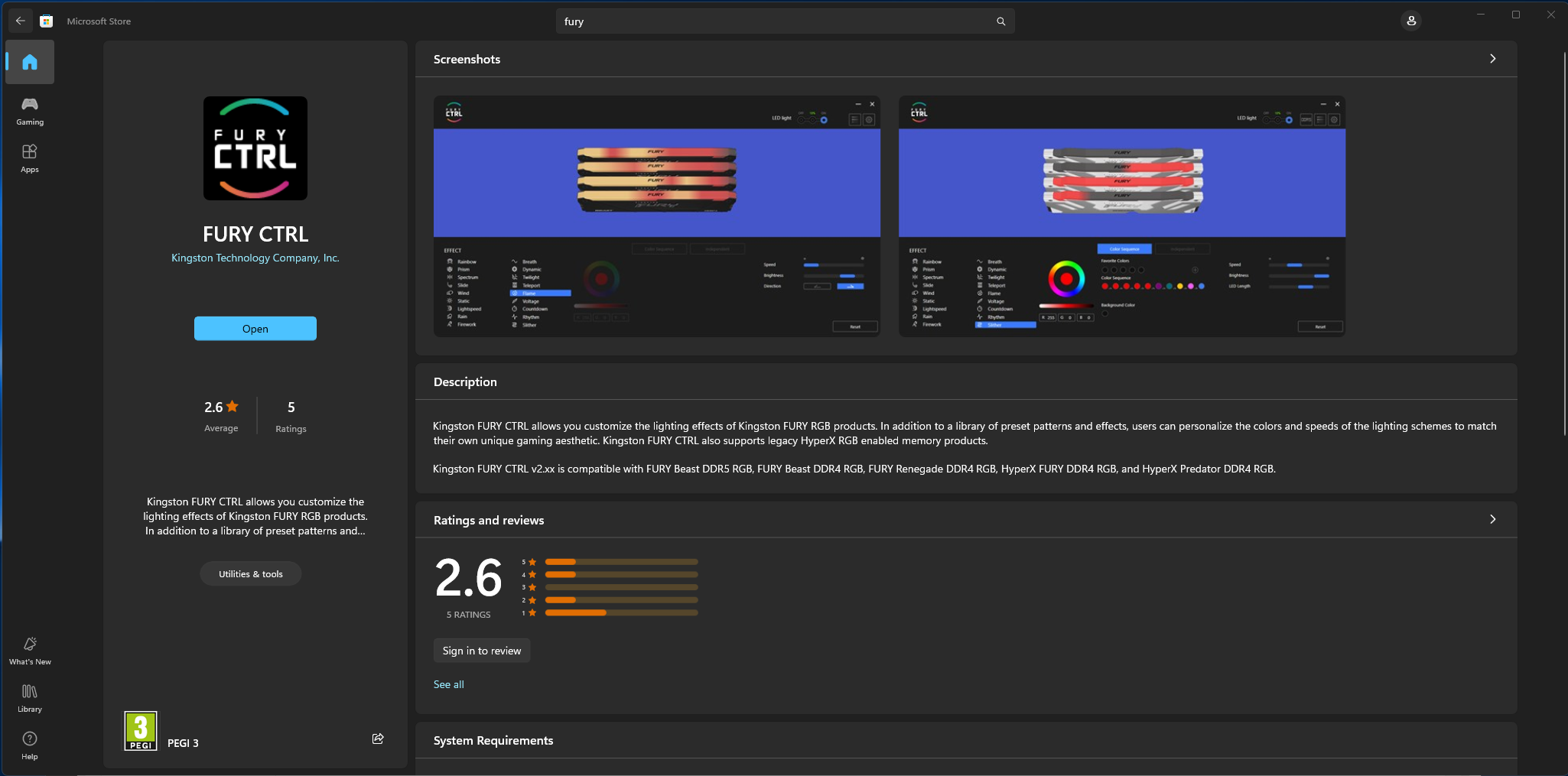
Task: Click the PEGI 3 rating badge
Action: (x=141, y=731)
